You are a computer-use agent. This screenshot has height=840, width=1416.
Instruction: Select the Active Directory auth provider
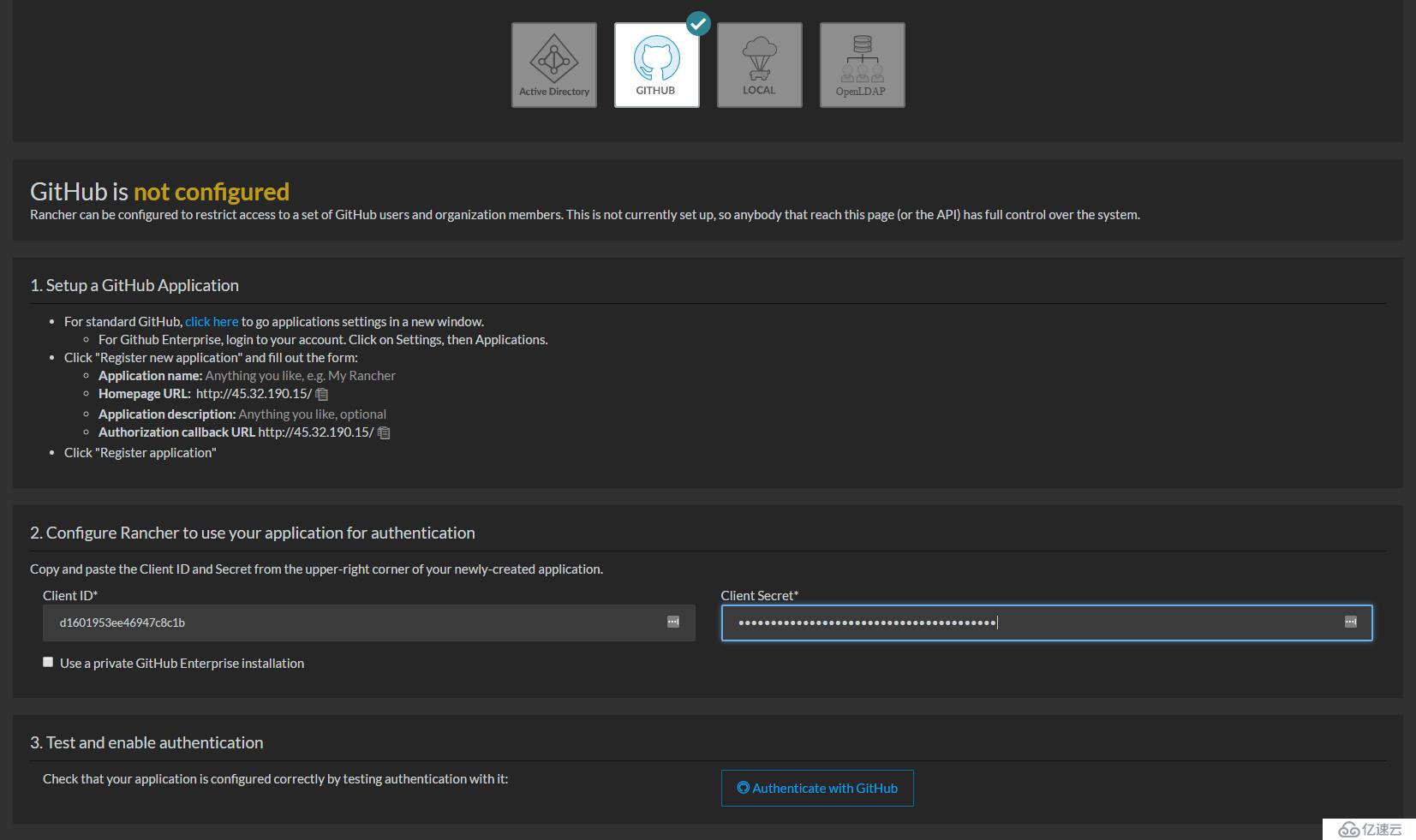[554, 65]
